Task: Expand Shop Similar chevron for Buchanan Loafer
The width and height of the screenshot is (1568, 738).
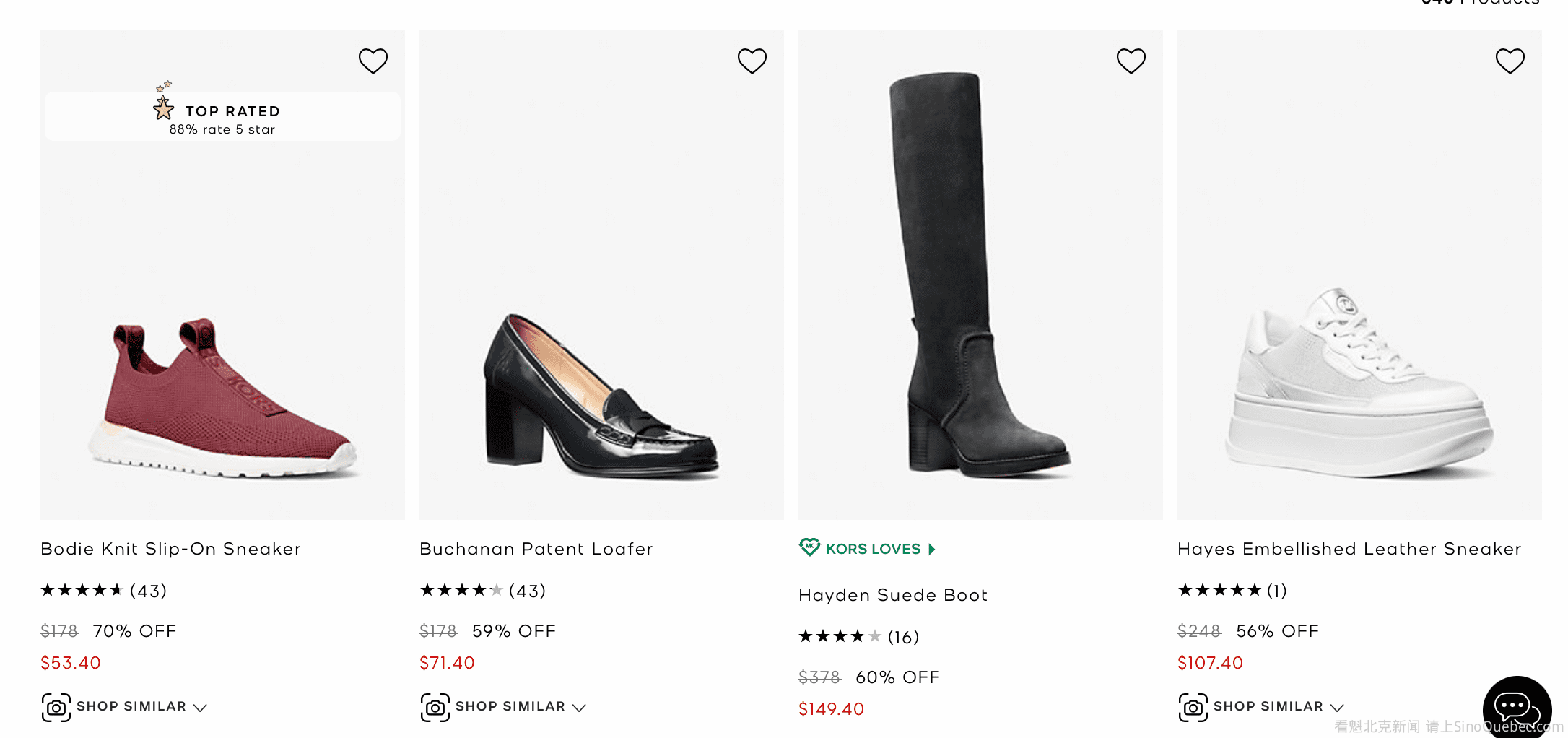Action: (579, 708)
